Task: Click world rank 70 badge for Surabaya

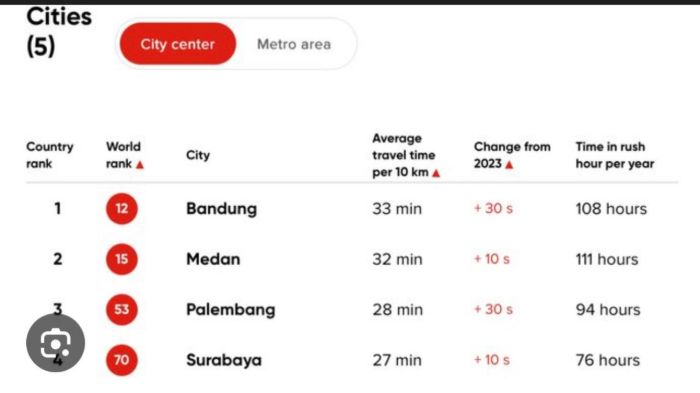Action: (122, 360)
